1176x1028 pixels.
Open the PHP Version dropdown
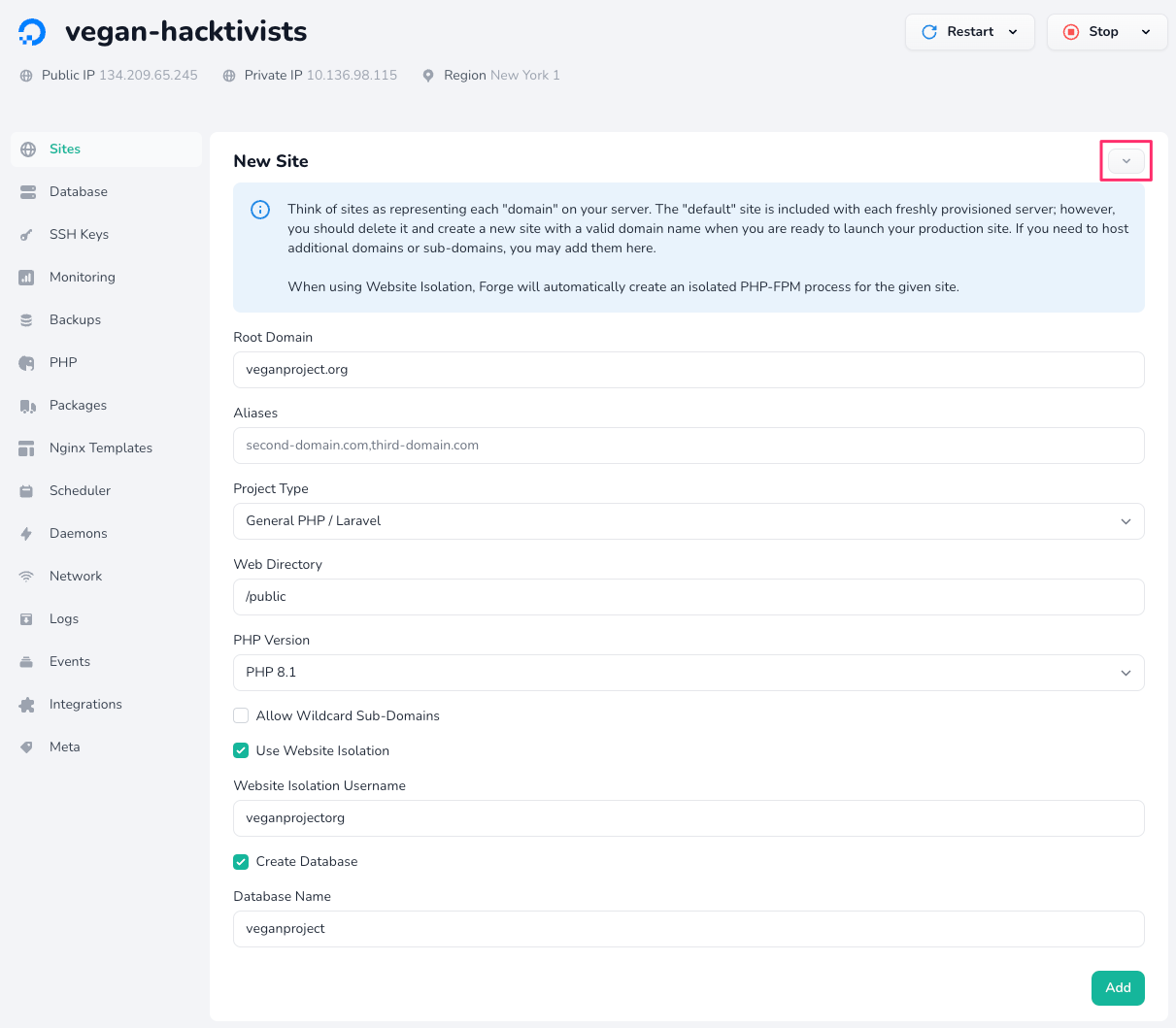tap(688, 673)
